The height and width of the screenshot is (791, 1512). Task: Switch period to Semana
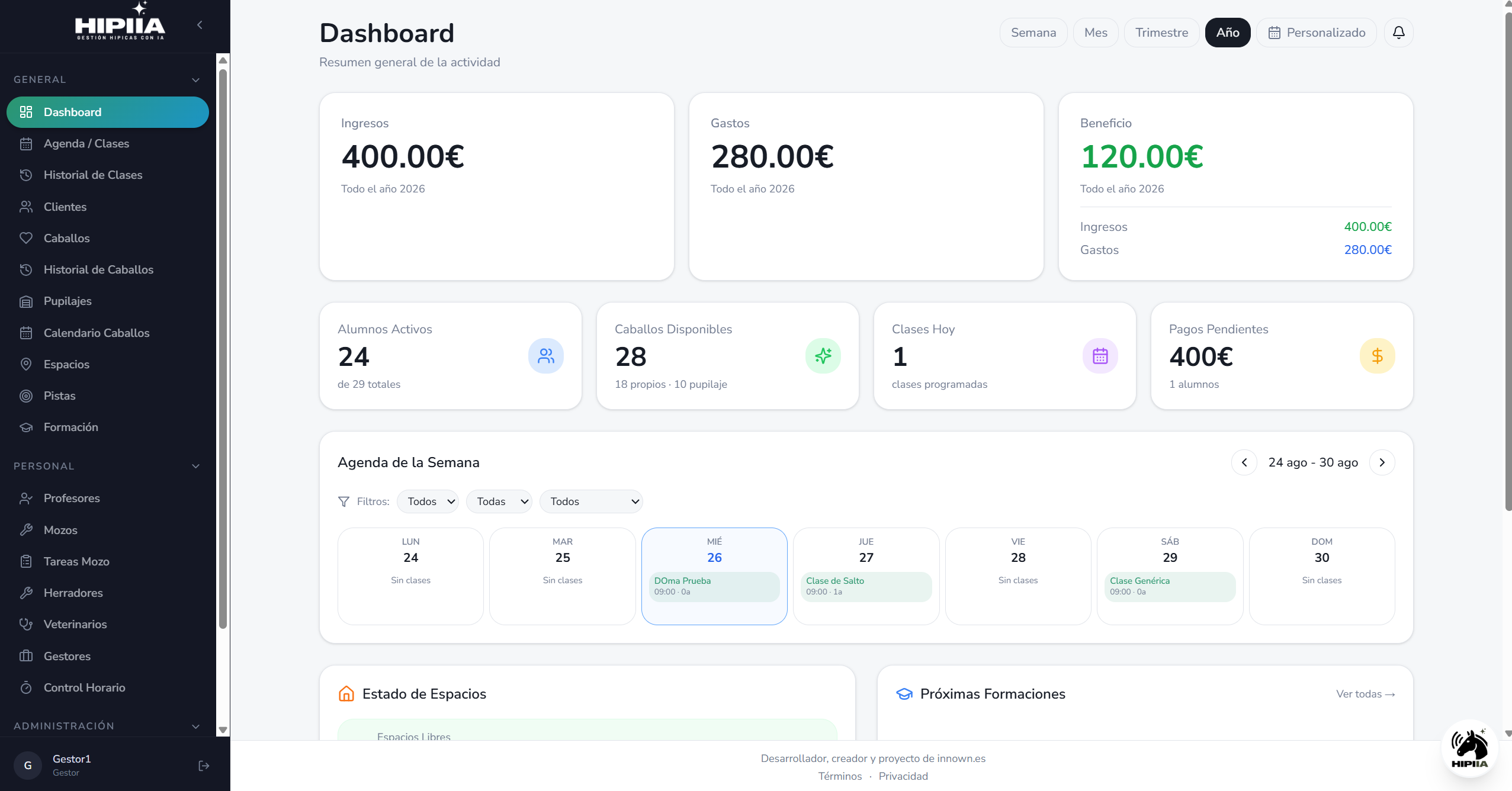pyautogui.click(x=1033, y=33)
